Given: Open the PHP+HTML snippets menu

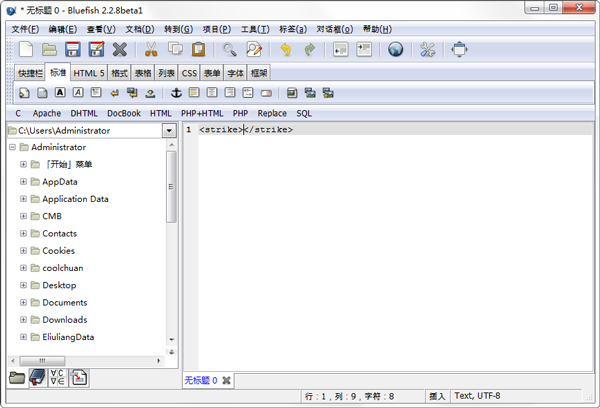Looking at the screenshot, I should click(202, 113).
